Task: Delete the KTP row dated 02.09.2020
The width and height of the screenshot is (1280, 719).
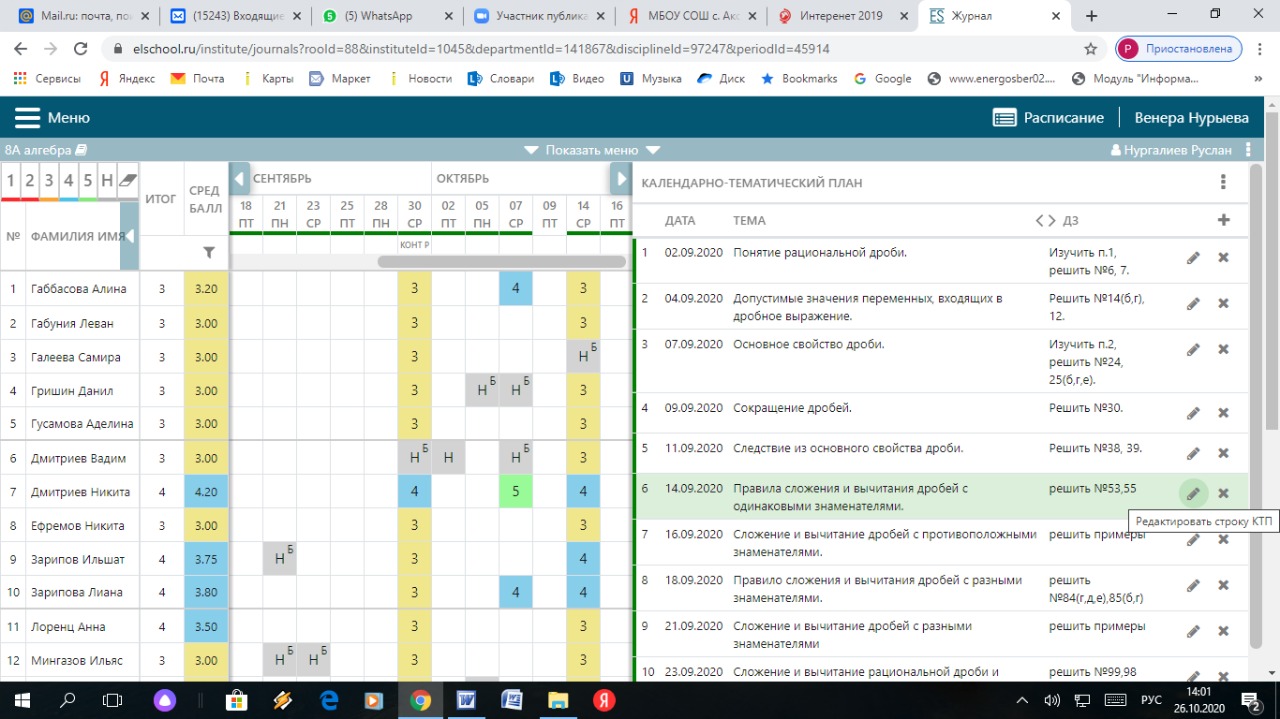Action: 1223,258
